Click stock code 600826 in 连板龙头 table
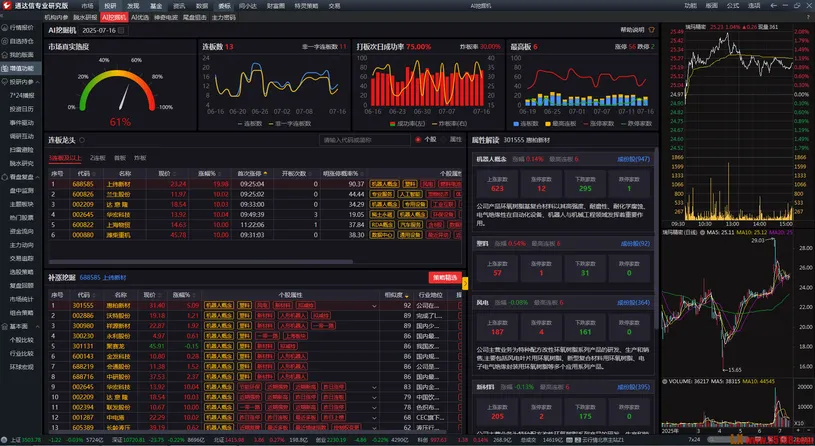Viewport: 815px width, 446px height. tap(83, 194)
